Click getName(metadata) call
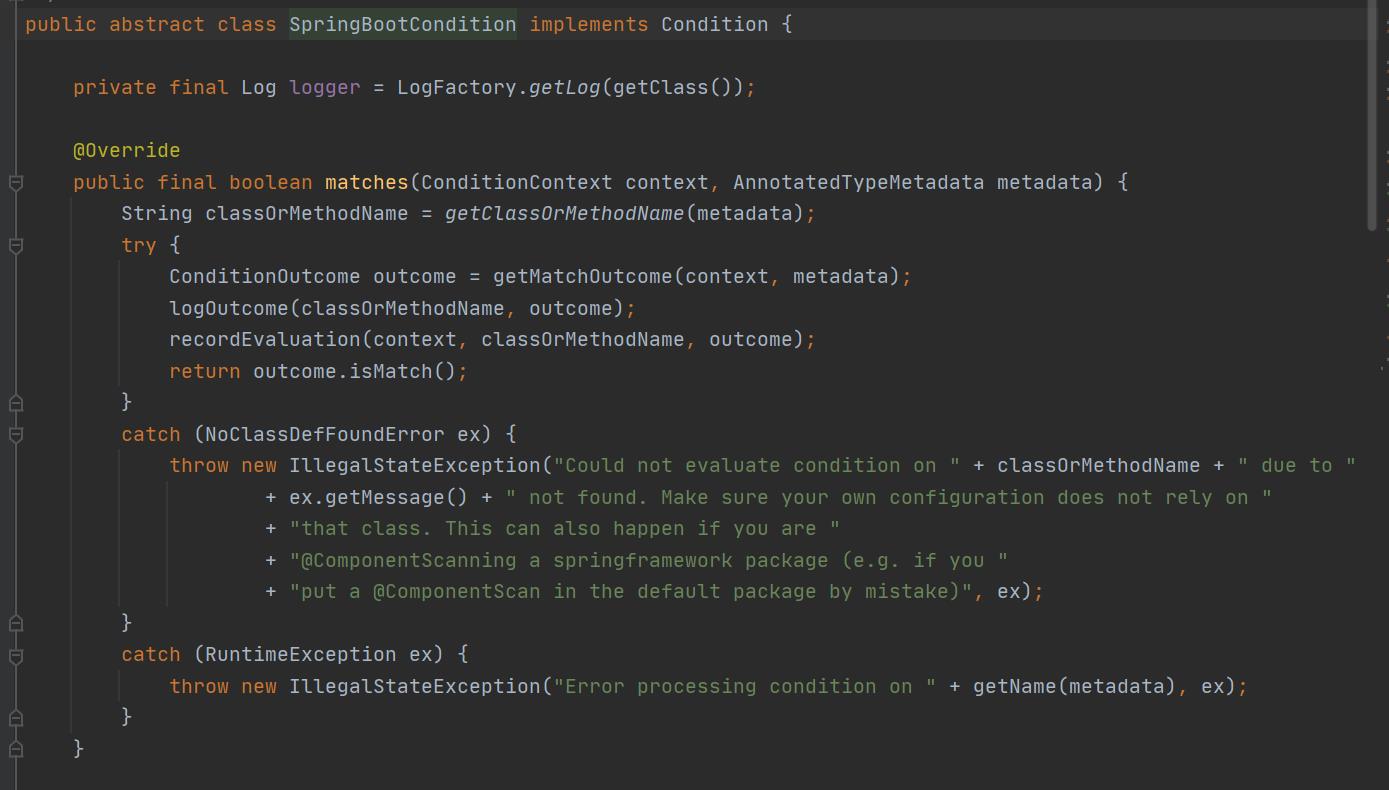Screen dimensions: 1389x790 [1075, 686]
